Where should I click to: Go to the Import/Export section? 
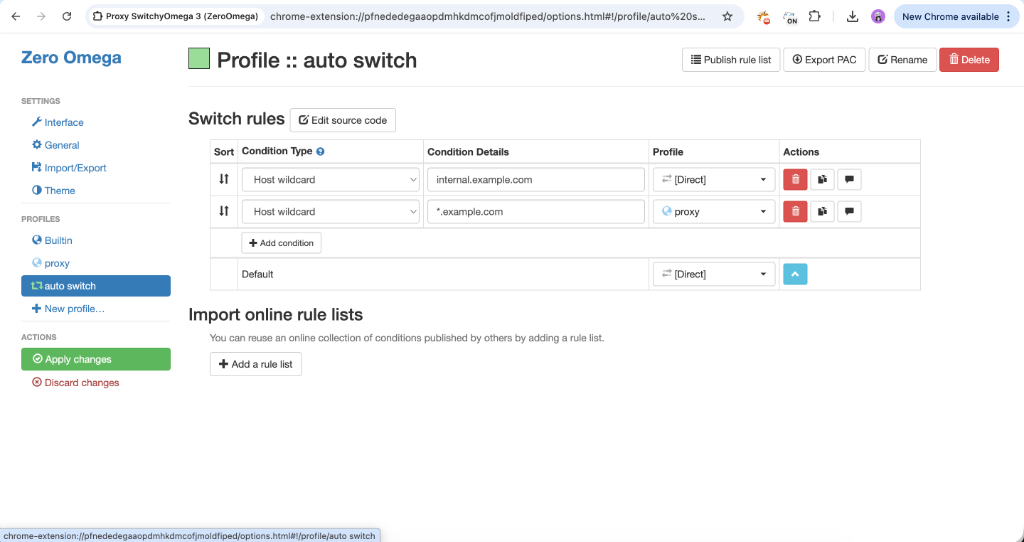(75, 168)
